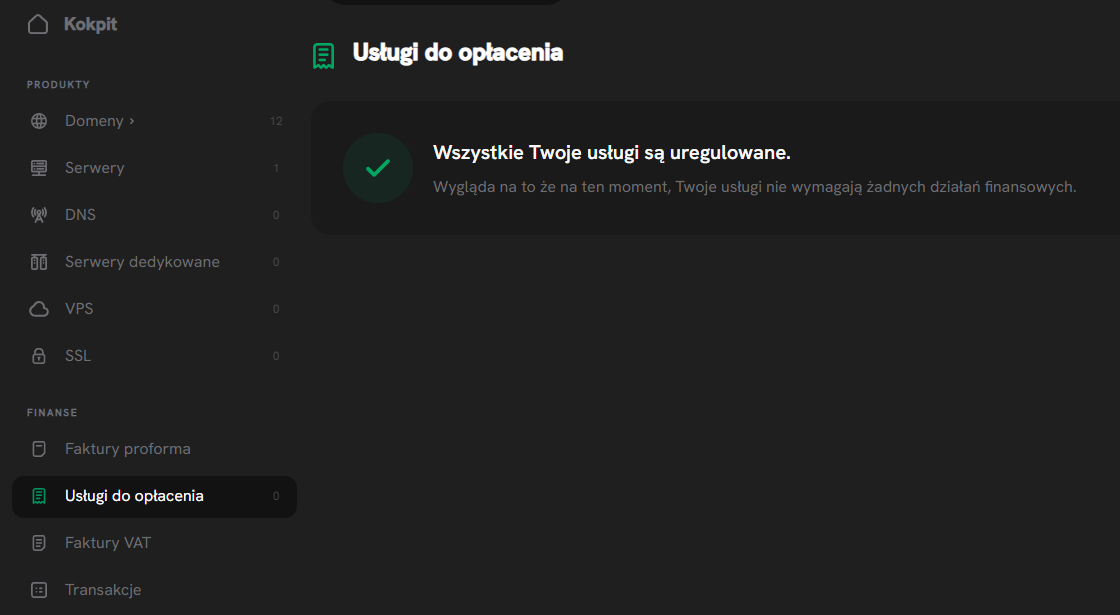
Task: Open the Transakcje section
Action: point(103,589)
